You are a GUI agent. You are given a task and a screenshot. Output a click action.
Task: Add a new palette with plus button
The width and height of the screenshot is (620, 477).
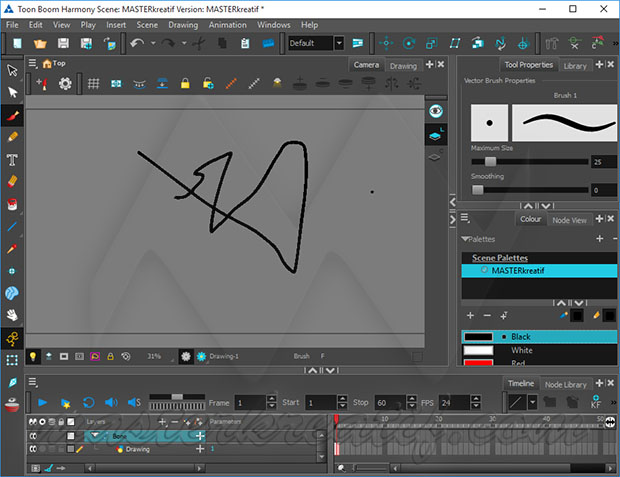click(x=600, y=238)
